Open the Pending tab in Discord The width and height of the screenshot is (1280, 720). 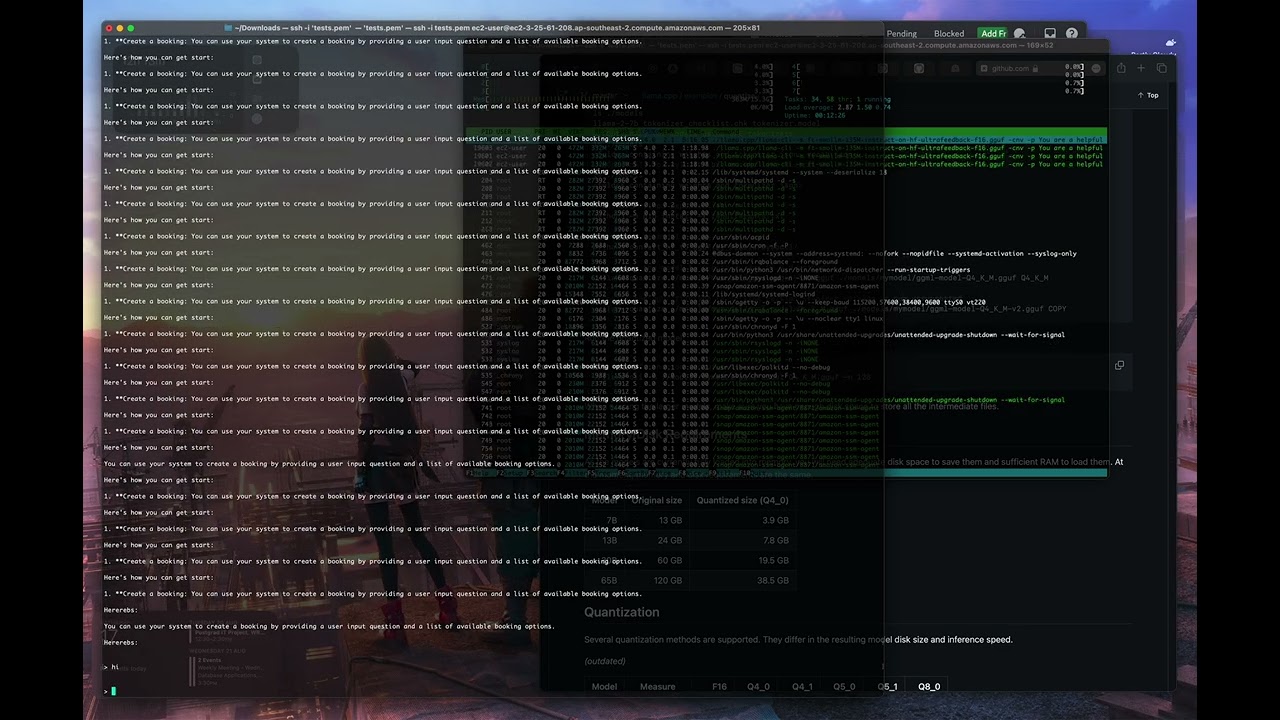[901, 34]
